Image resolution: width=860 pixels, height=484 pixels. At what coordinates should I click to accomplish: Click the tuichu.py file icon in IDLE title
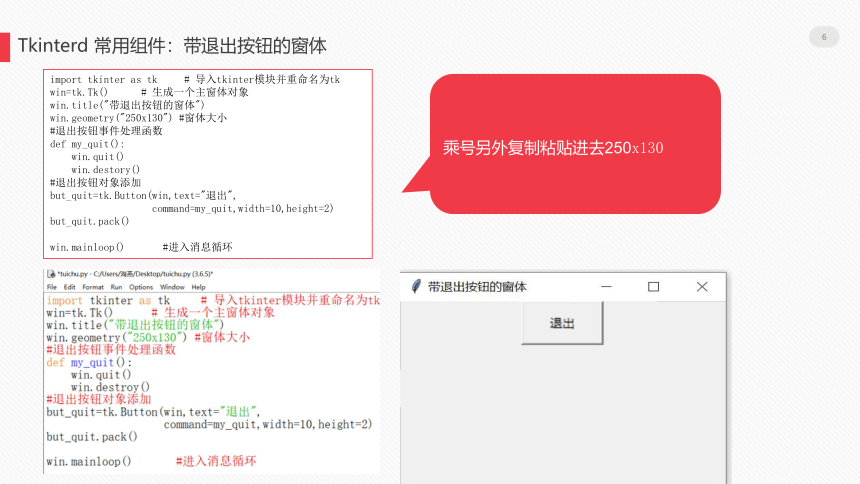[51, 274]
